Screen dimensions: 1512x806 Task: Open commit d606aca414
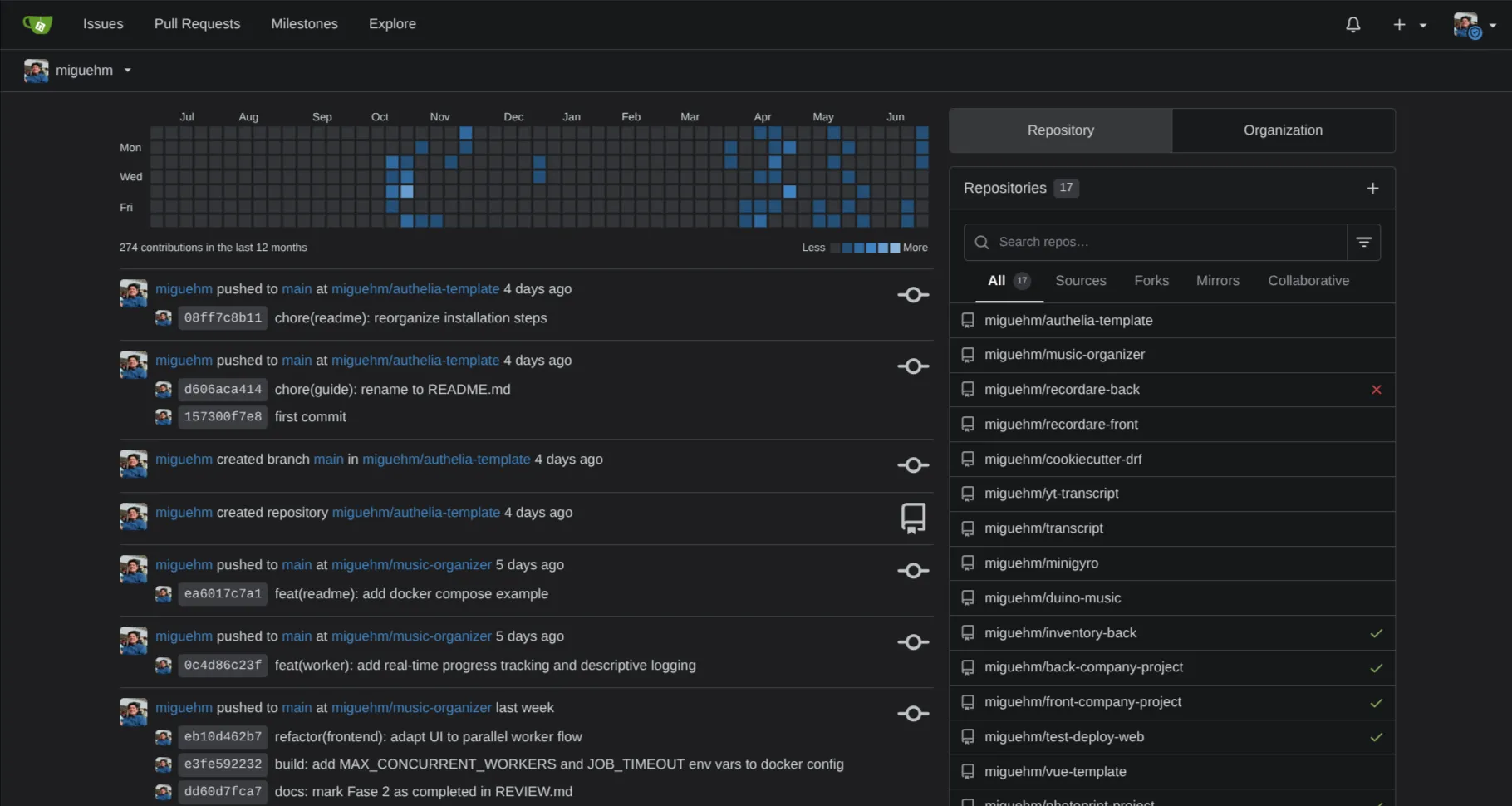[x=223, y=390]
